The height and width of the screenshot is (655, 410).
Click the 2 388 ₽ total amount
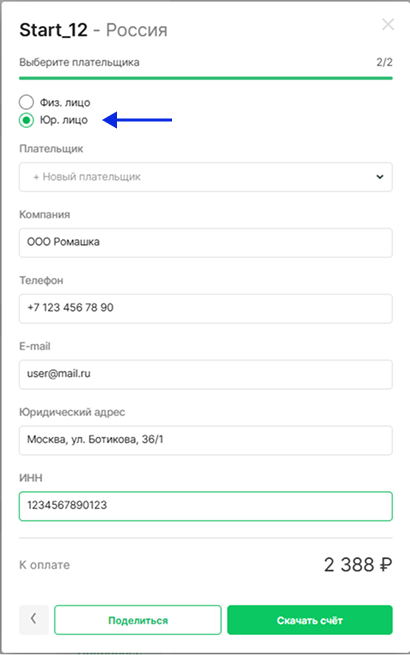pyautogui.click(x=358, y=565)
